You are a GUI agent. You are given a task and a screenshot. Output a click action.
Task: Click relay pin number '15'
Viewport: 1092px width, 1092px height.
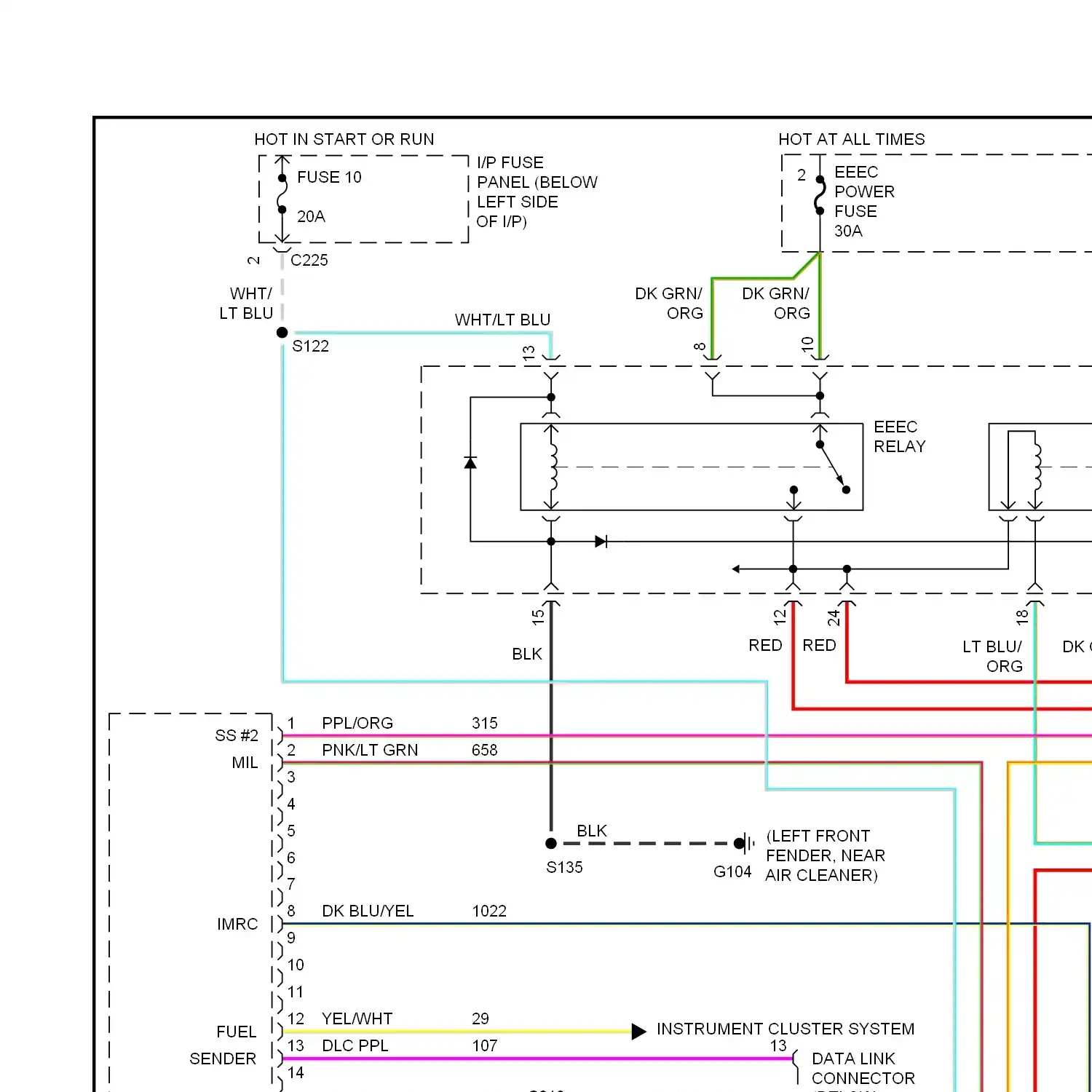click(538, 617)
